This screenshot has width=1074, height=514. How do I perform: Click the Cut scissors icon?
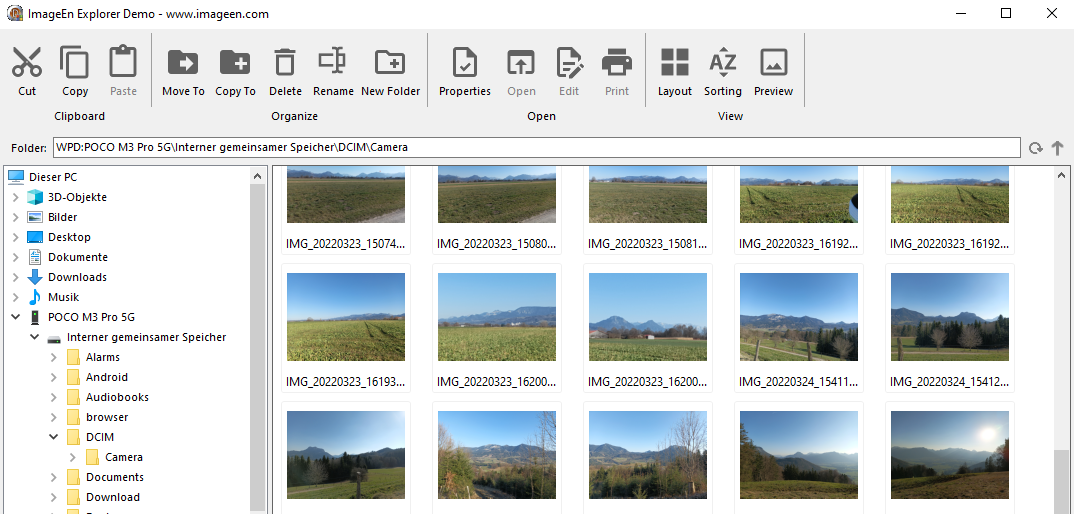tap(27, 62)
